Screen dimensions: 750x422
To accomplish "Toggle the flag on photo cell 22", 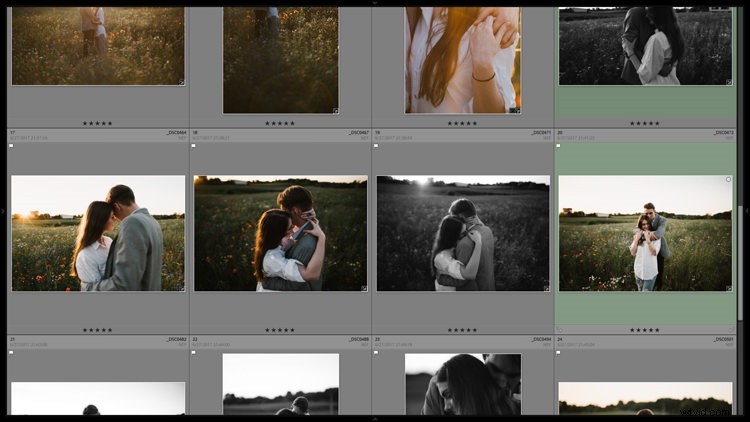I will pyautogui.click(x=194, y=353).
